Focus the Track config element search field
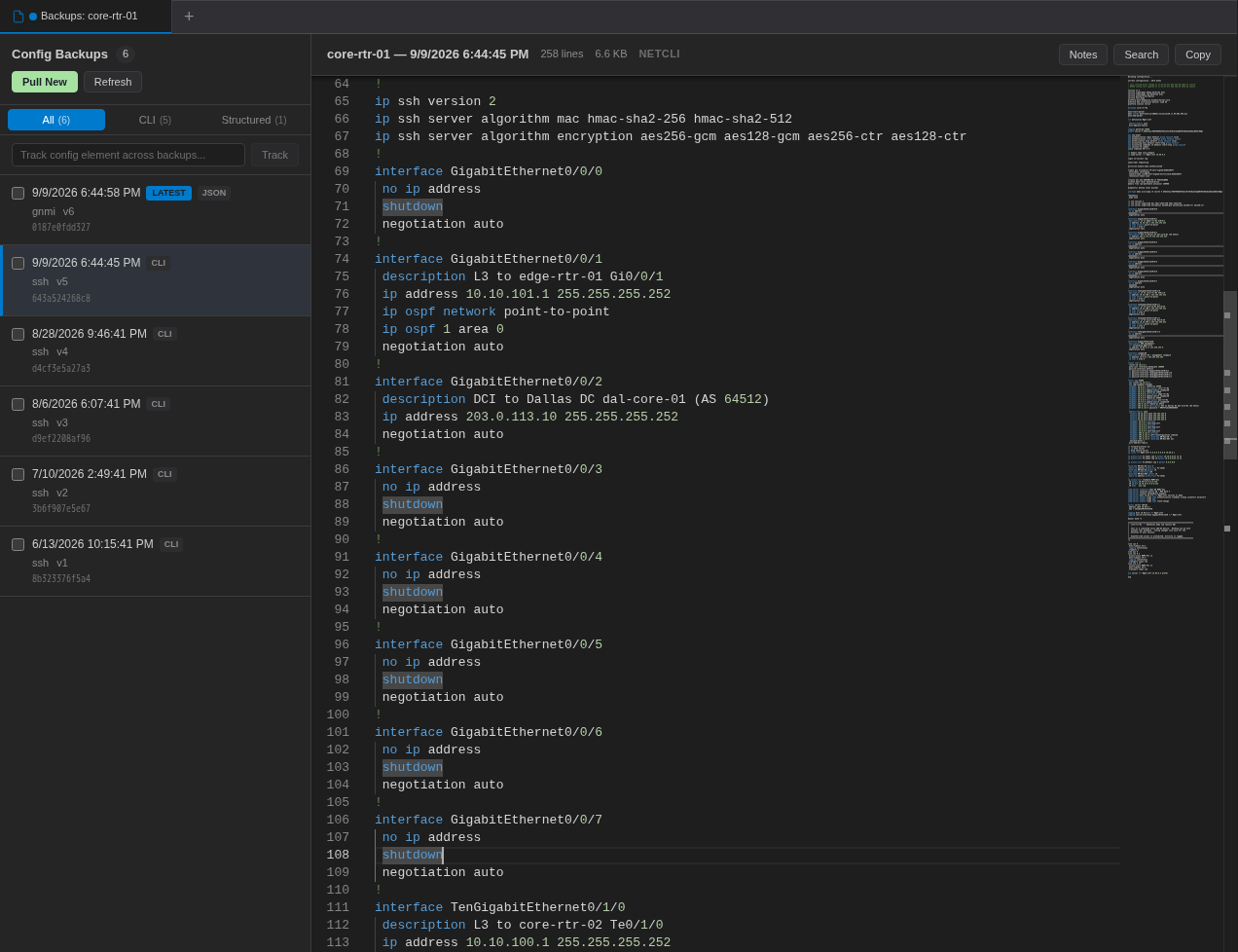The height and width of the screenshot is (952, 1238). pyautogui.click(x=128, y=155)
